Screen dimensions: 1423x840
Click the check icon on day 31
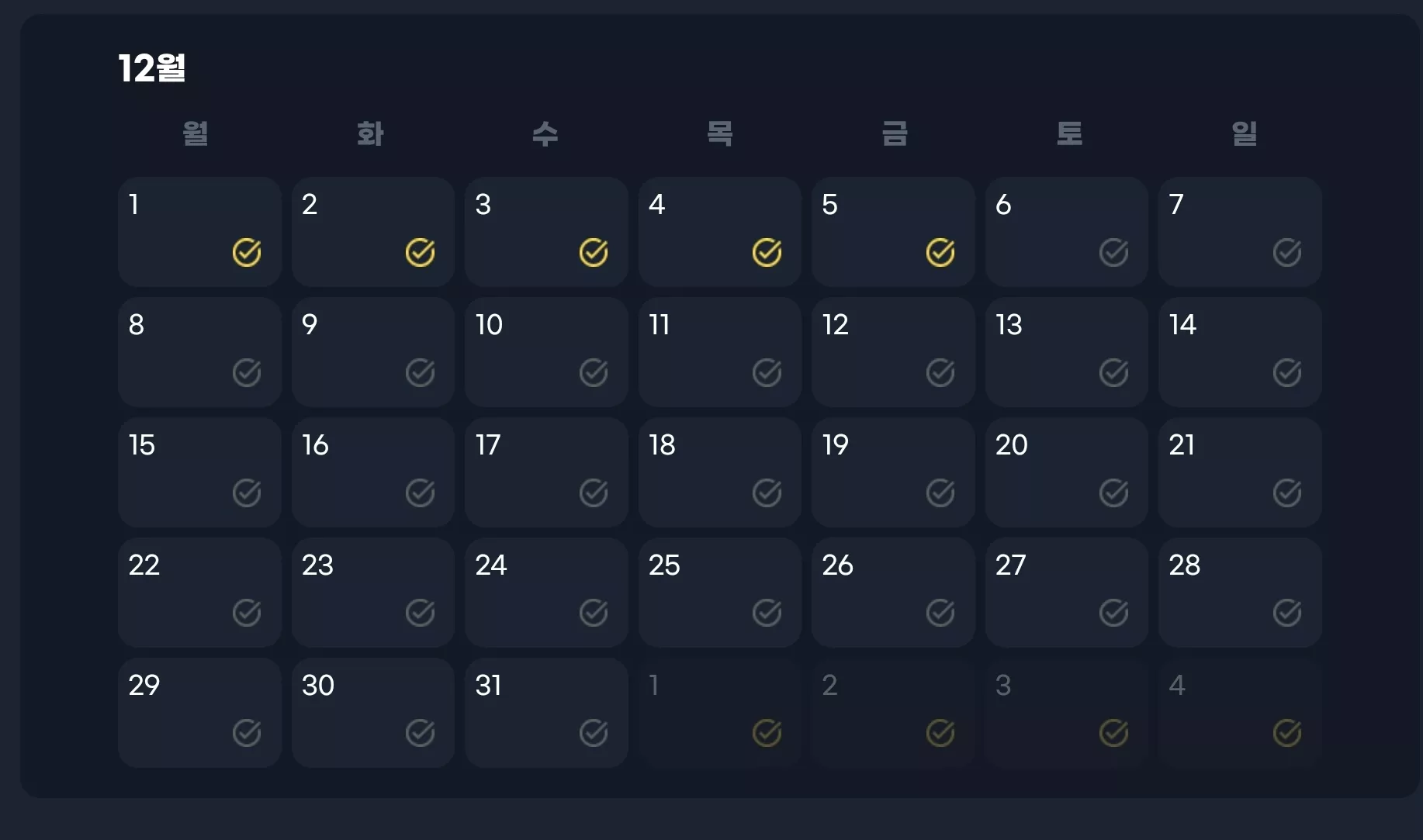tap(594, 733)
